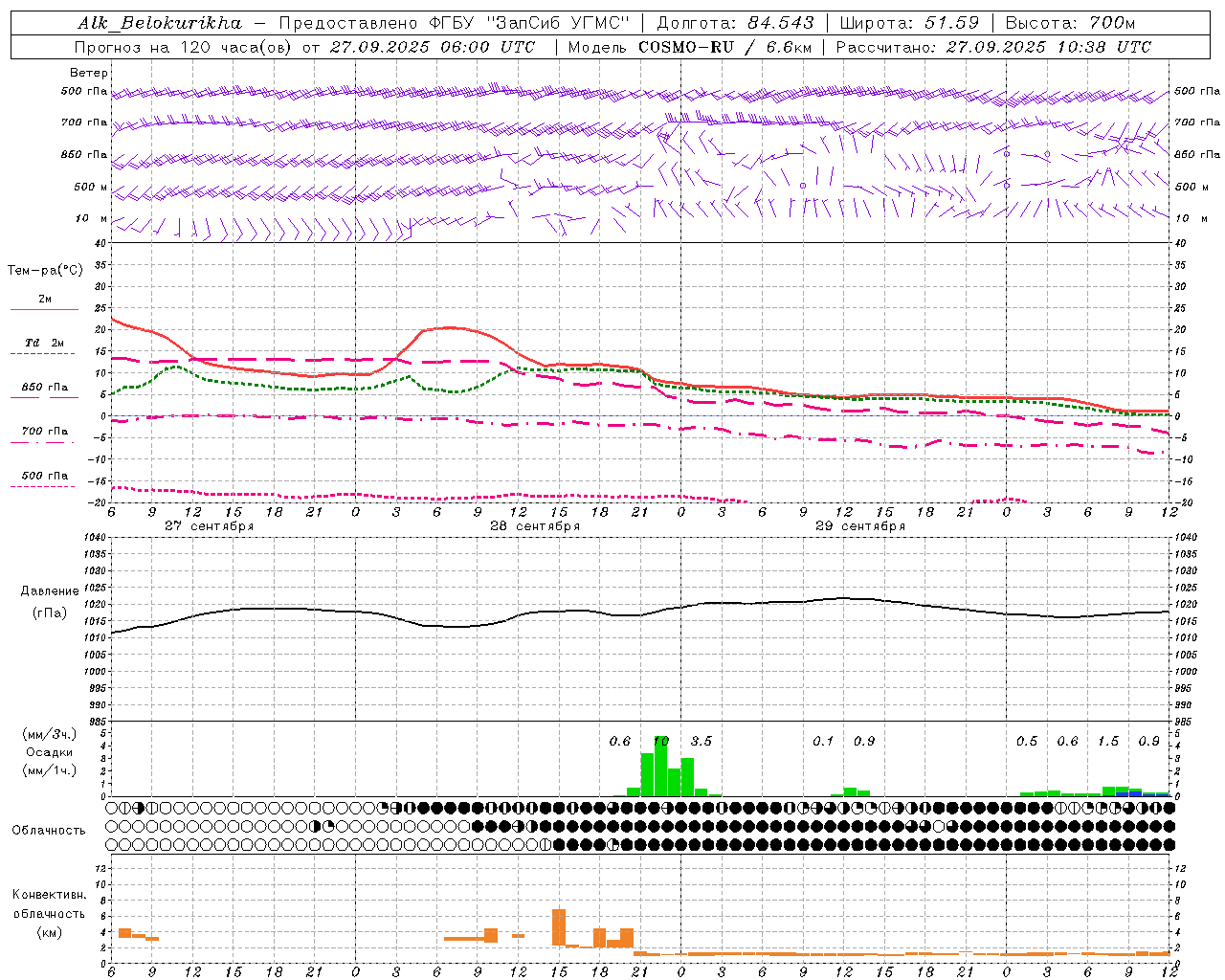Click the 0.1 precipitation total value
The image size is (1225, 980).
coord(823,742)
